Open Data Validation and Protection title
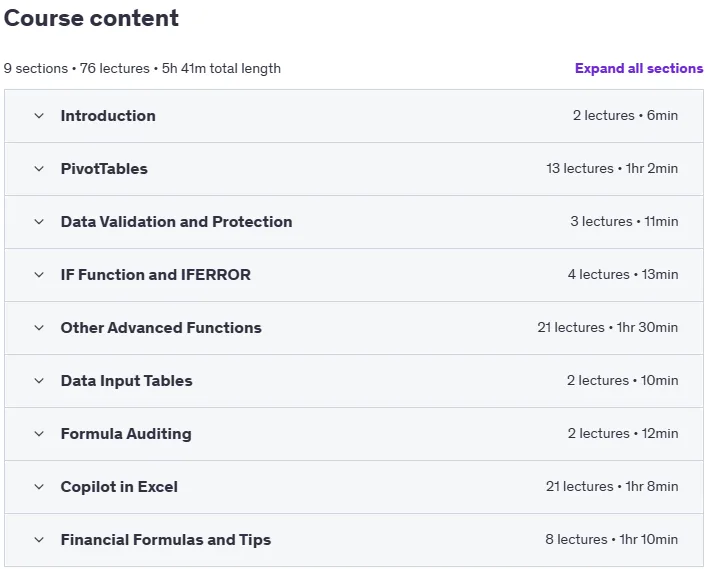The width and height of the screenshot is (709, 569). pyautogui.click(x=176, y=222)
